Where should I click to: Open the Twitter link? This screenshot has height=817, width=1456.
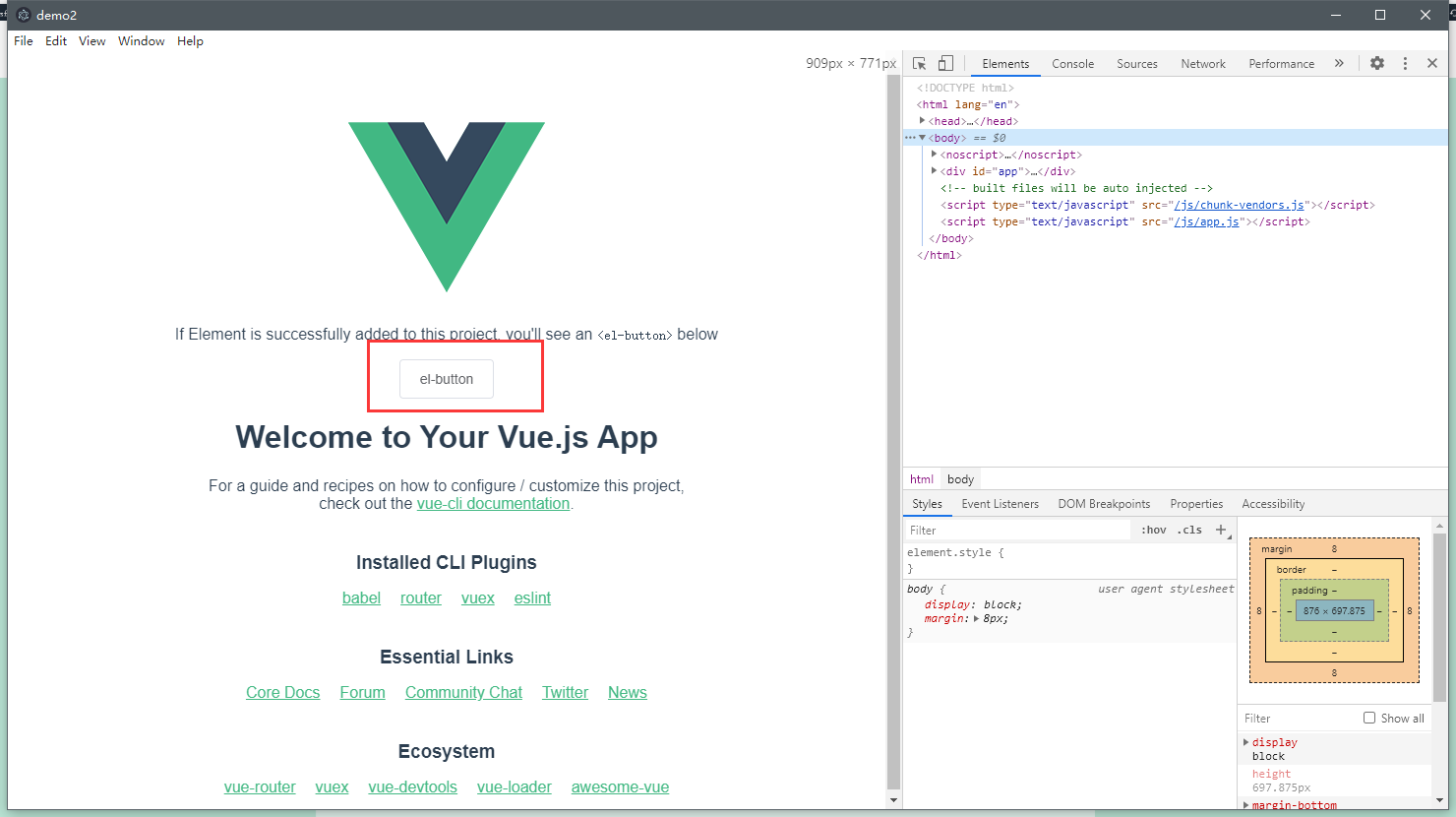(565, 692)
